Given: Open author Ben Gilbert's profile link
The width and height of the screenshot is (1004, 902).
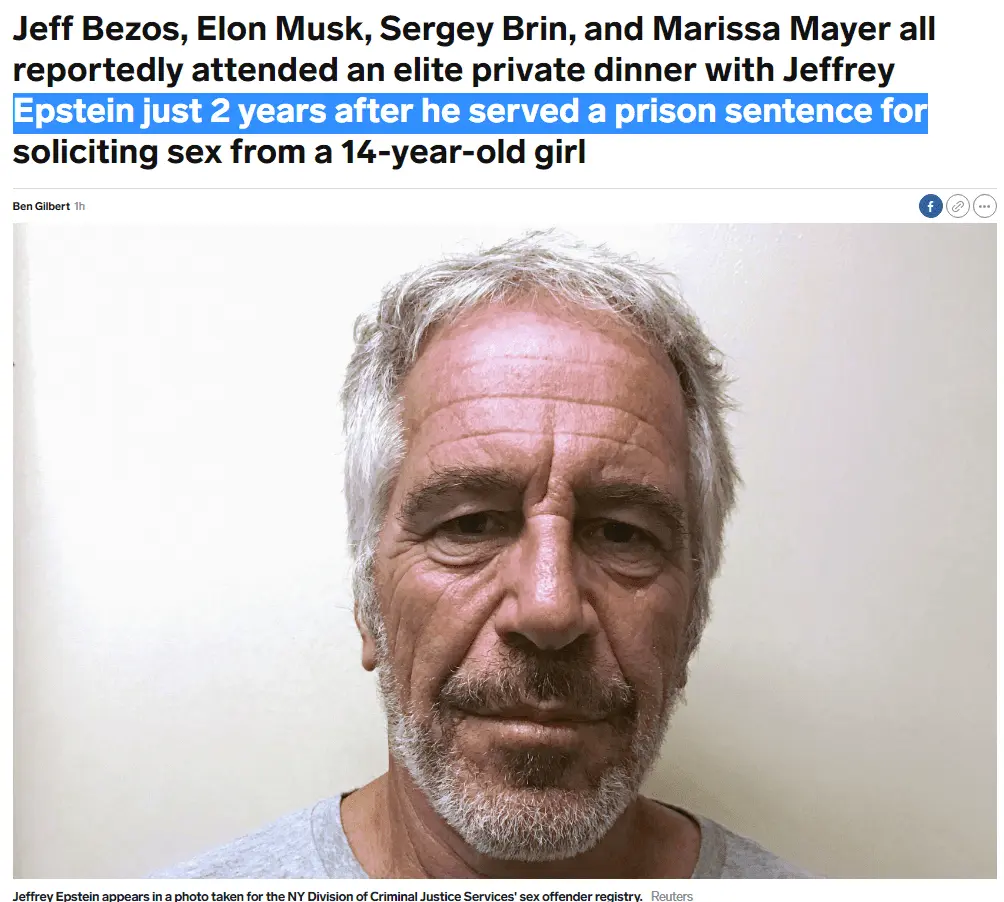Looking at the screenshot, I should 41,206.
